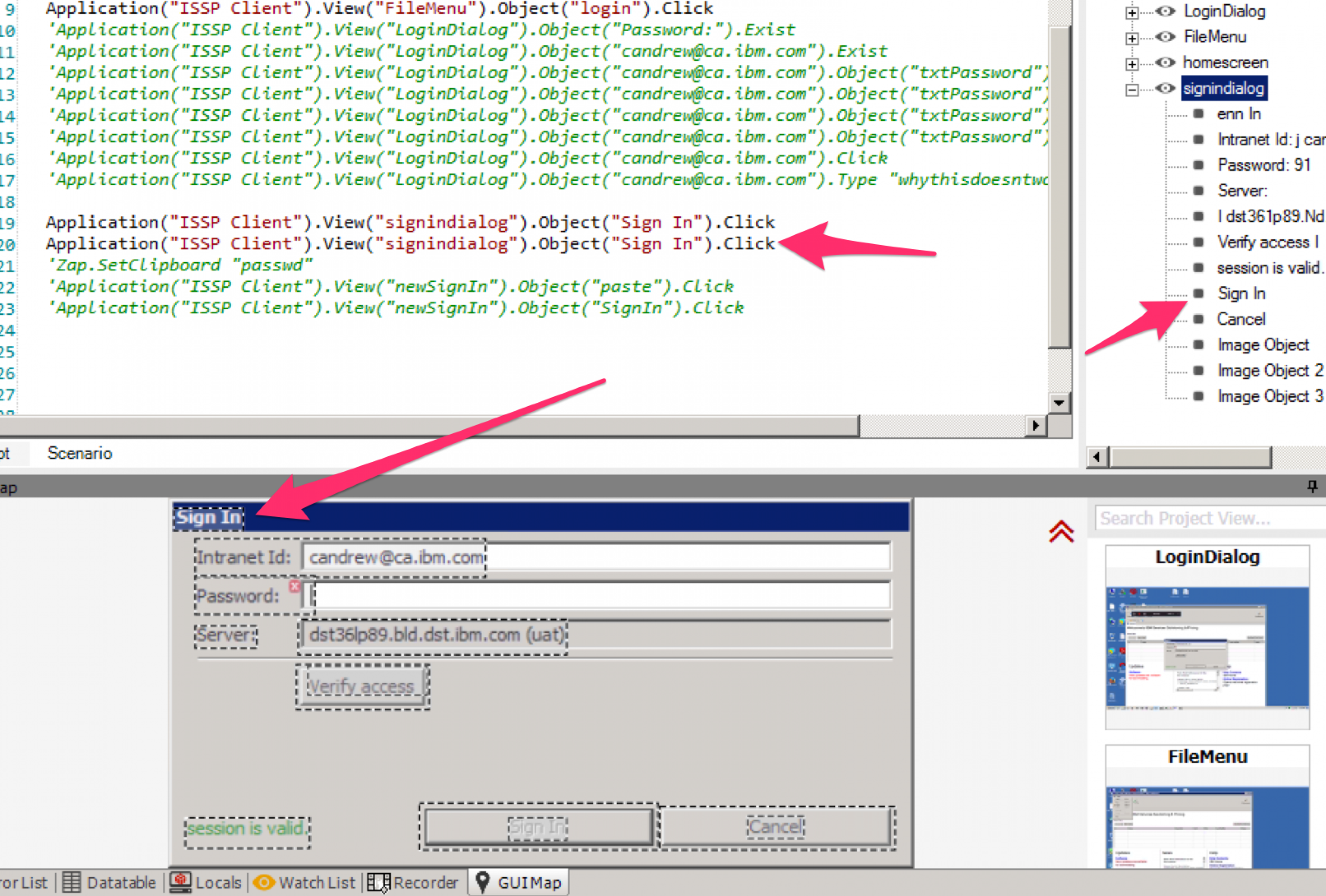Switch to the GUI Map tab

(x=518, y=883)
